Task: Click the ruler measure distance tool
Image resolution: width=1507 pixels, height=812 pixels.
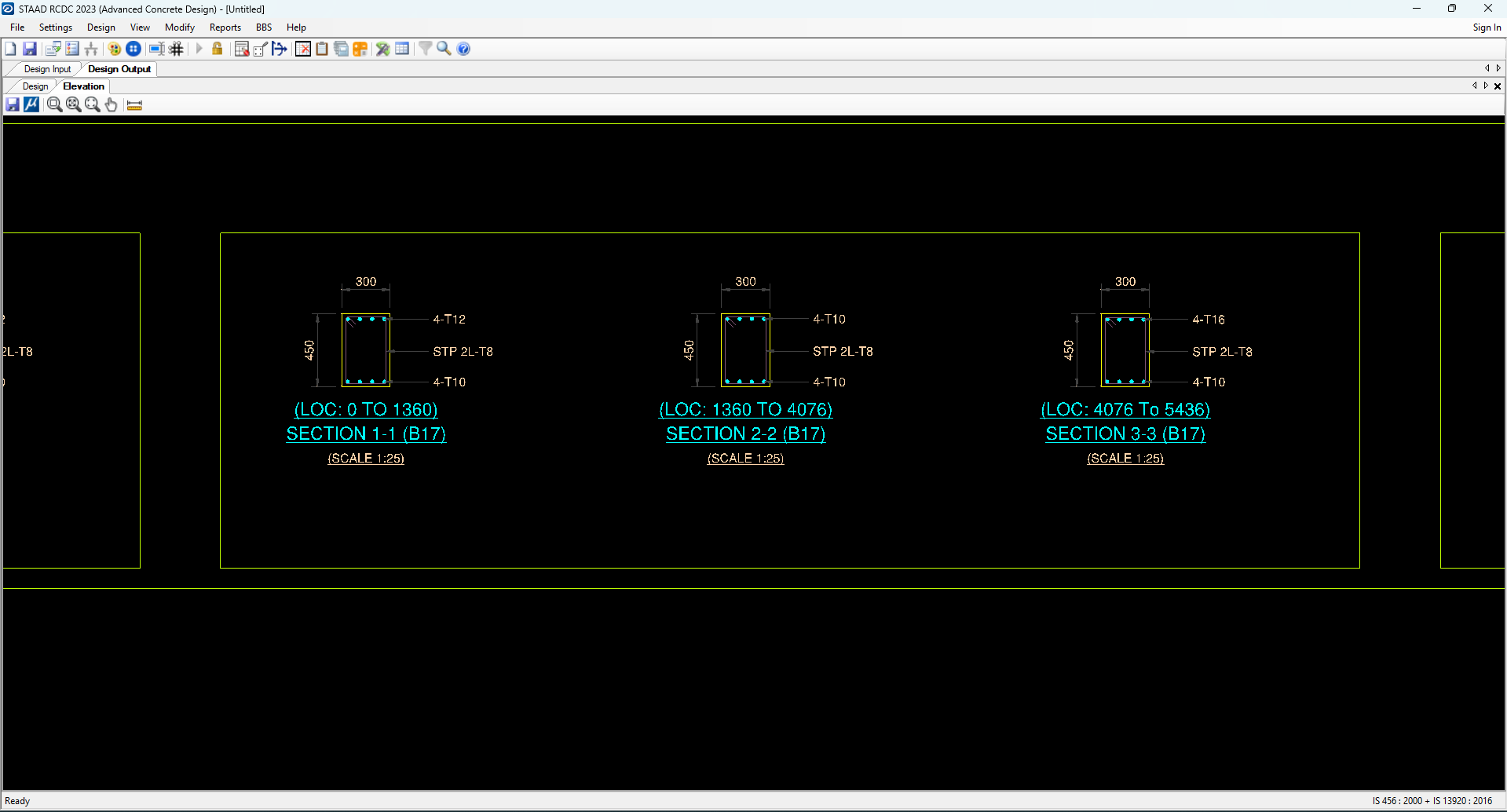Action: click(x=134, y=104)
